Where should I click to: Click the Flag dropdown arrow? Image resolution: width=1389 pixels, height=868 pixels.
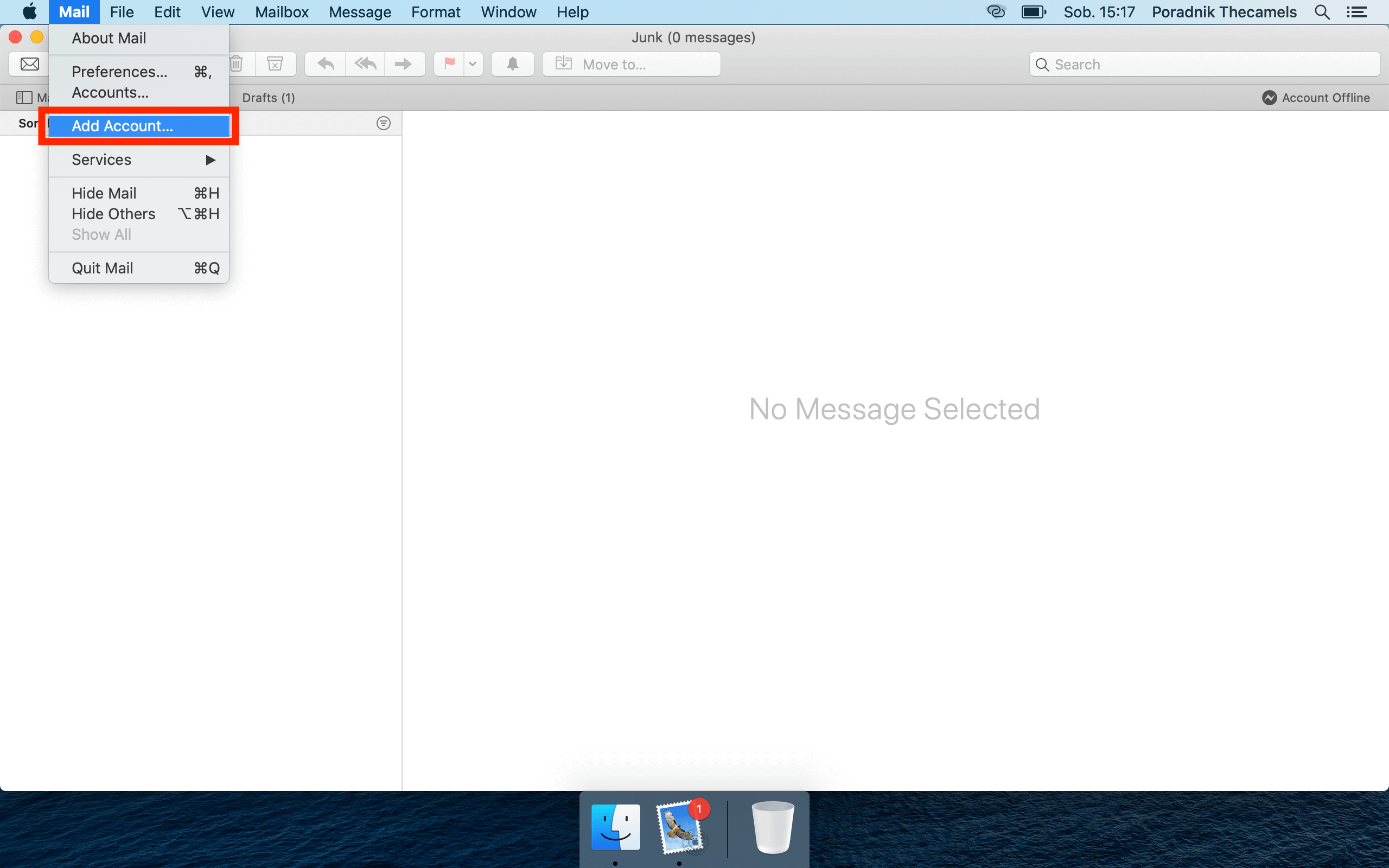click(x=472, y=63)
